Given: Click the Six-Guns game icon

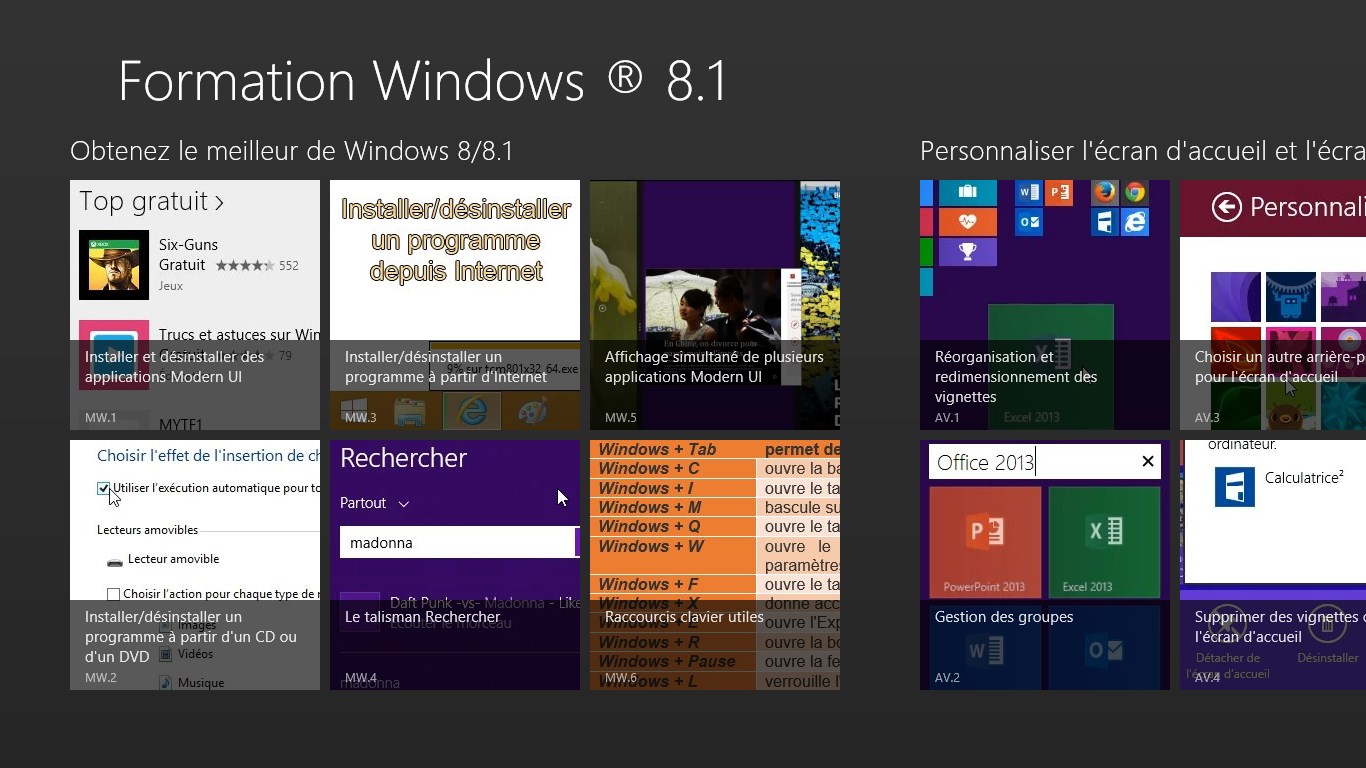Looking at the screenshot, I should [x=114, y=265].
